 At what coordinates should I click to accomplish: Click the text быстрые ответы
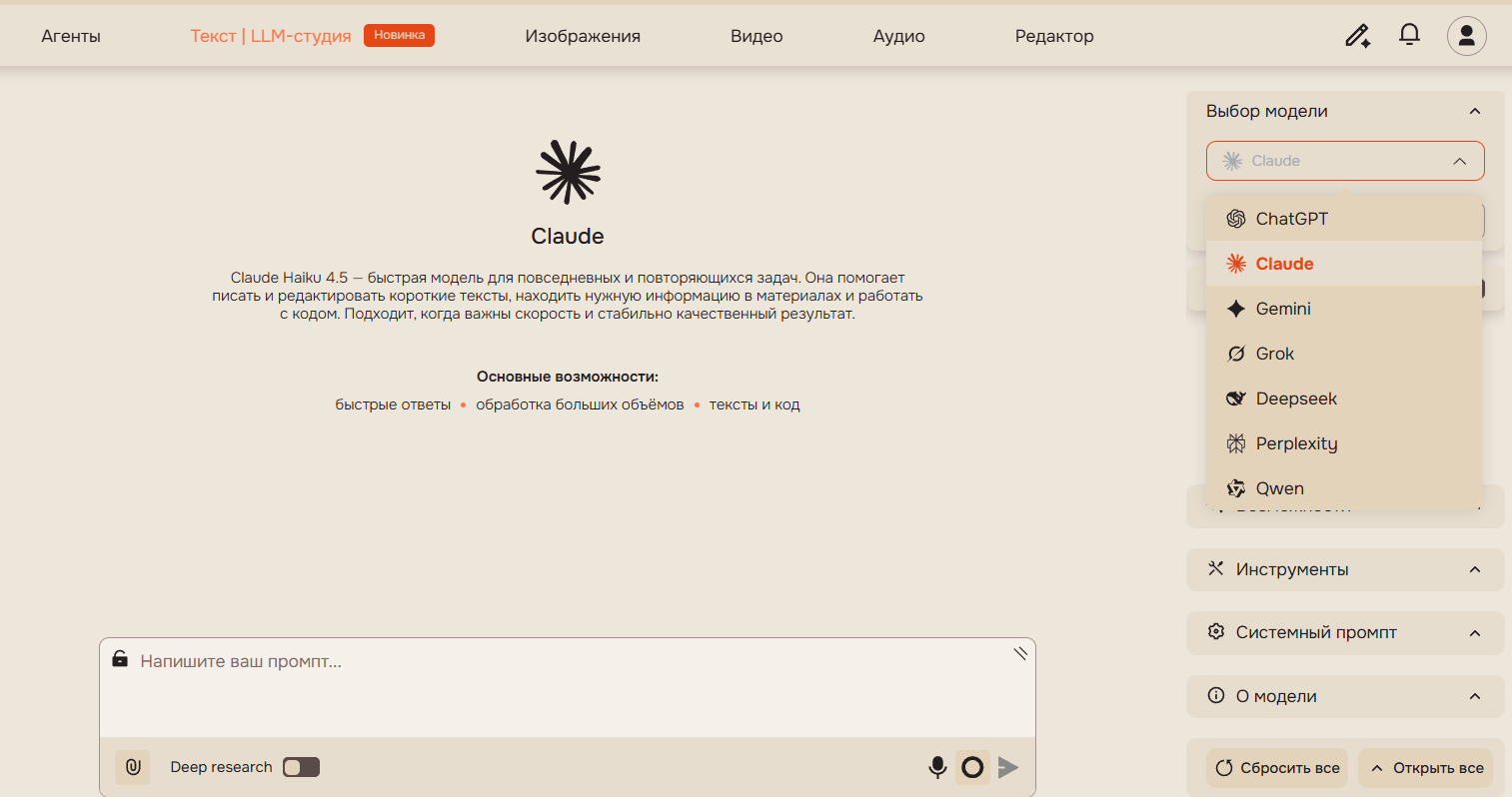(x=393, y=404)
